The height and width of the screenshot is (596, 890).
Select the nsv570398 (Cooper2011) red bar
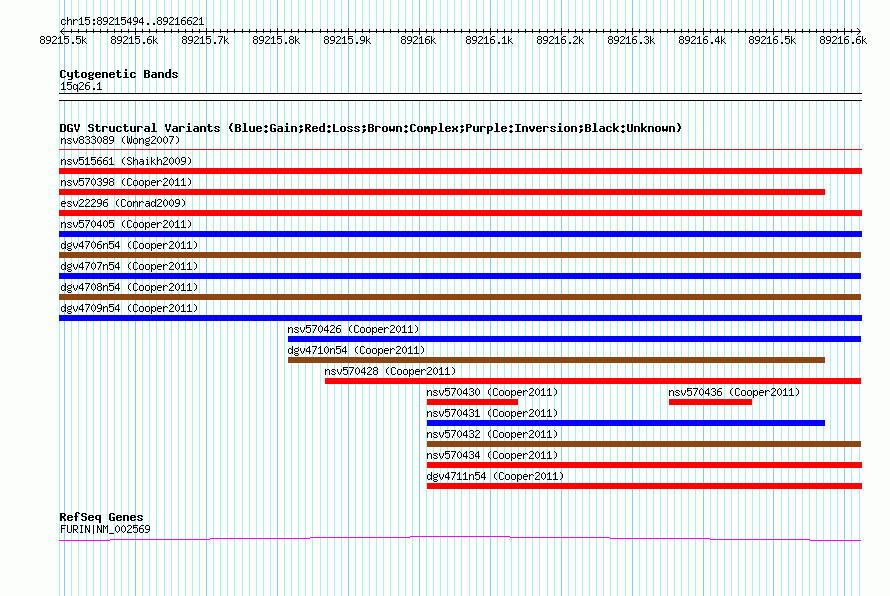coord(442,192)
